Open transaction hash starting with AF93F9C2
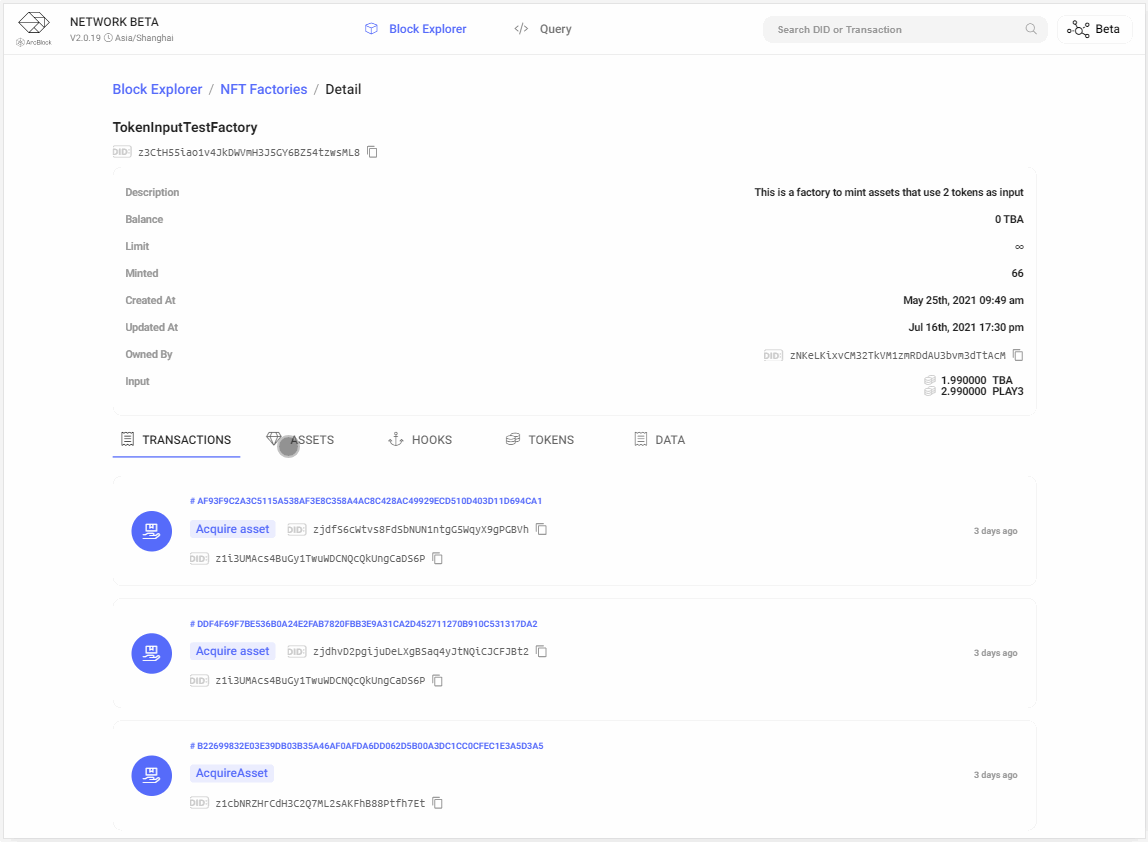Image resolution: width=1148 pixels, height=842 pixels. point(366,501)
